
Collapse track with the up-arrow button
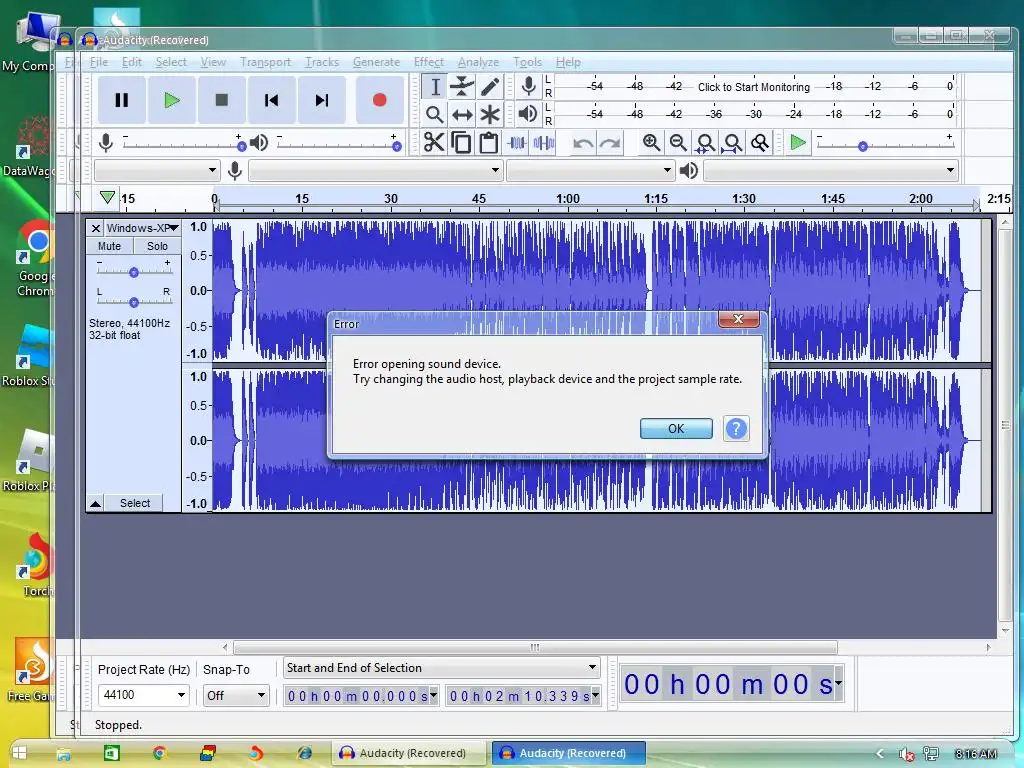[x=95, y=503]
